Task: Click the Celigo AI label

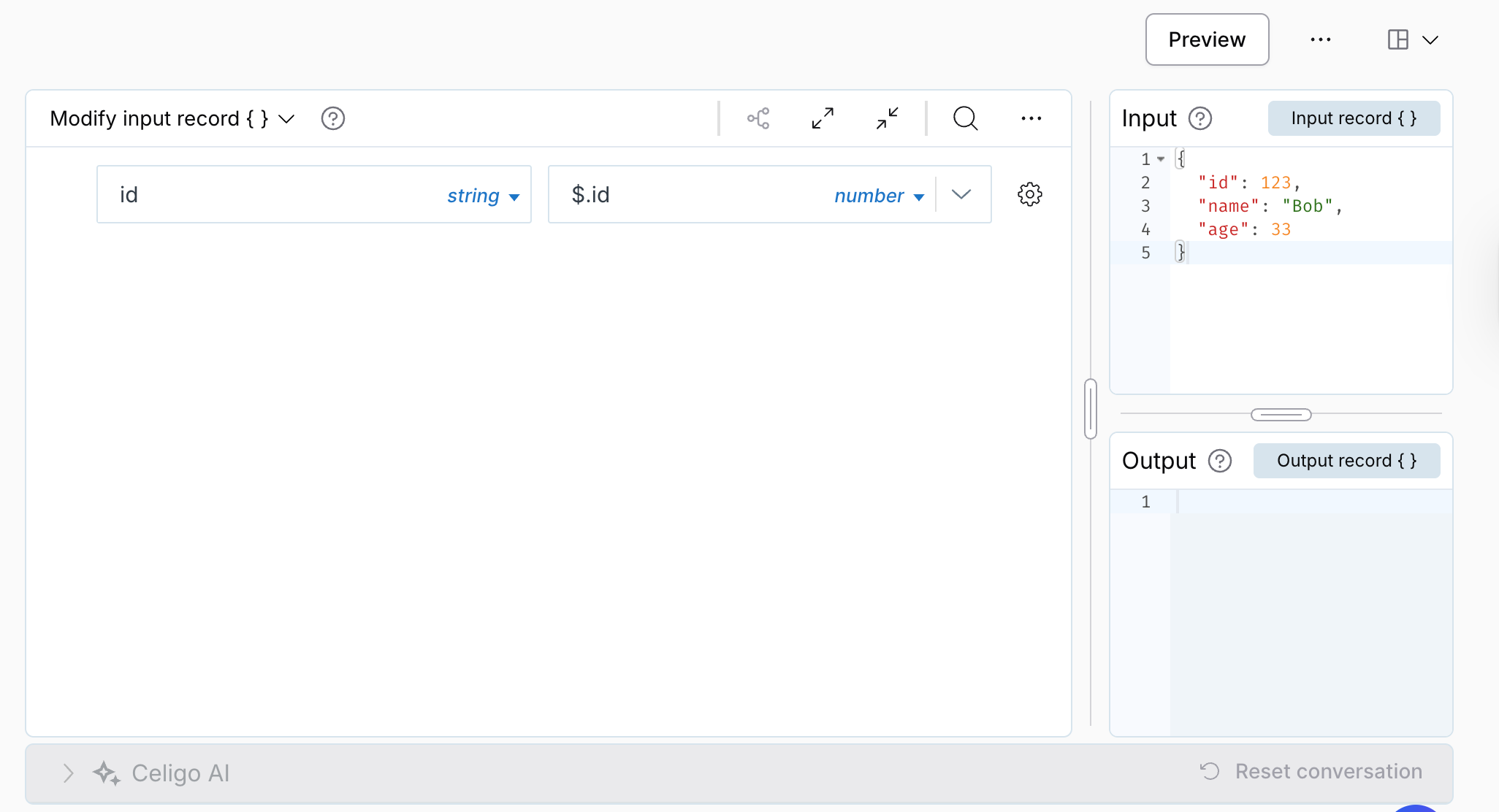Action: (180, 773)
